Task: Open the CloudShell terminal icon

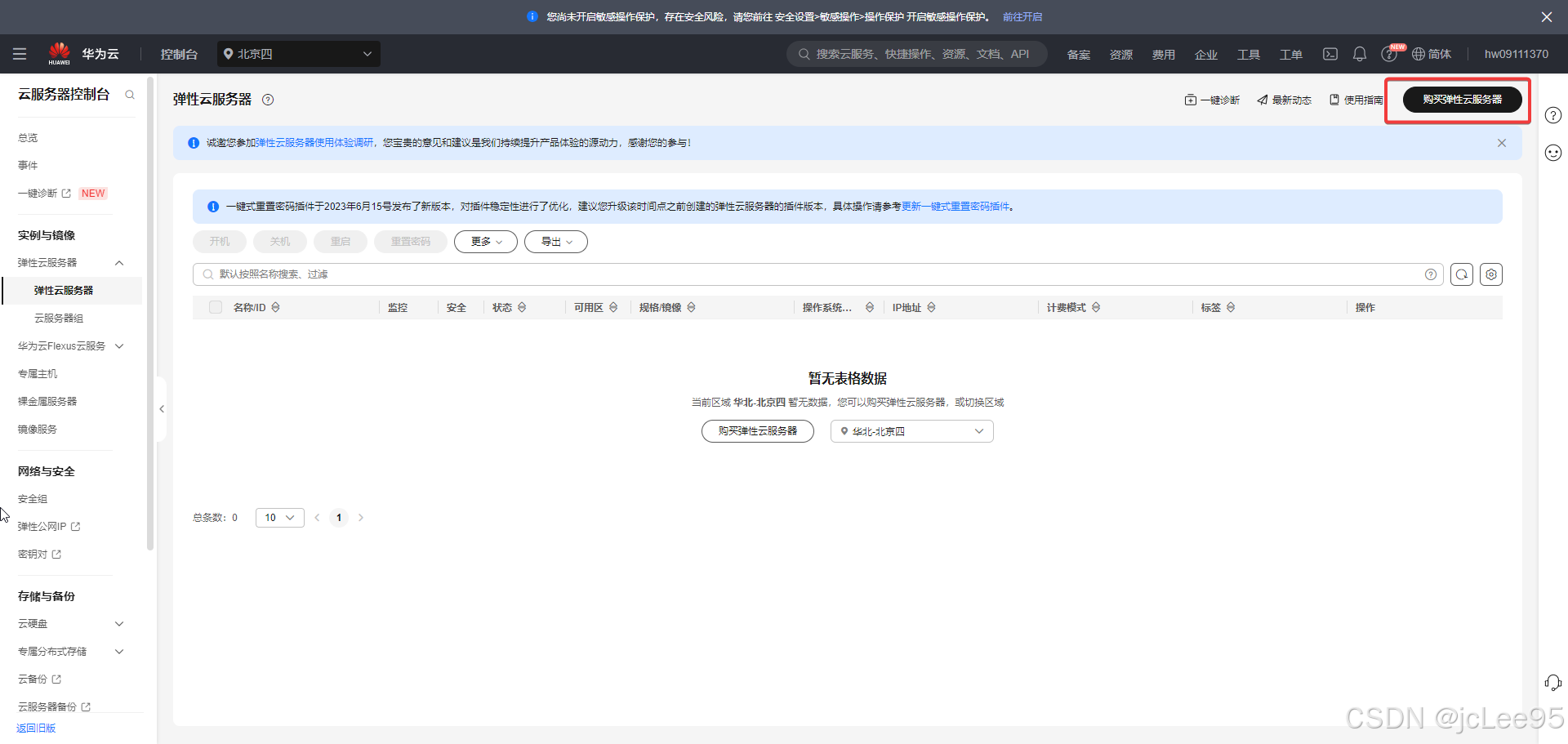Action: coord(1330,54)
